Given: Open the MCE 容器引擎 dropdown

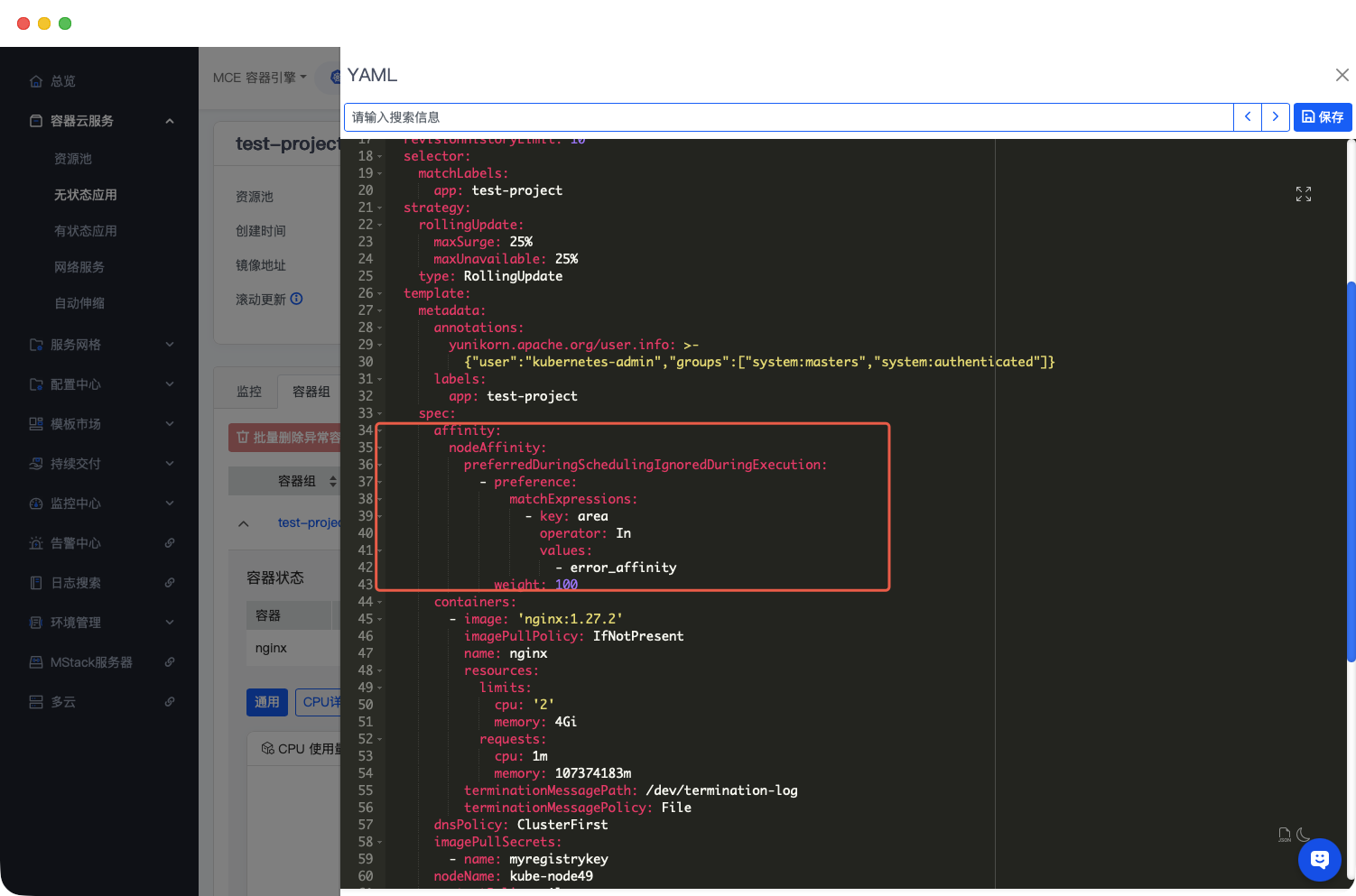Looking at the screenshot, I should 259,78.
